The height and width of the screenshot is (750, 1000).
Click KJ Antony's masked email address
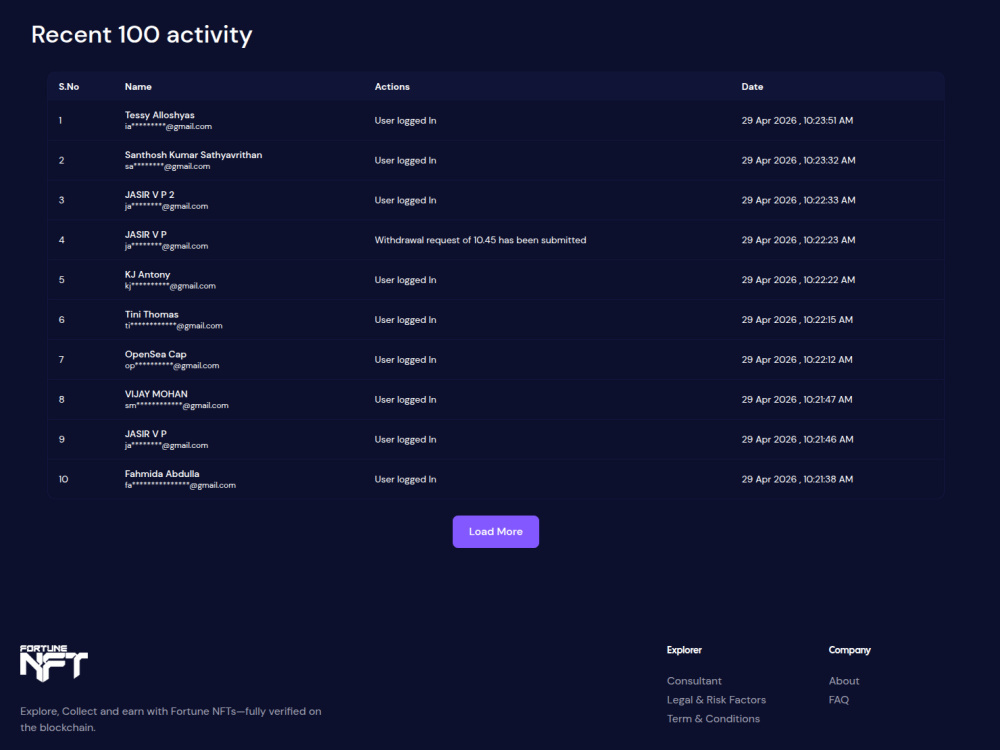(170, 286)
